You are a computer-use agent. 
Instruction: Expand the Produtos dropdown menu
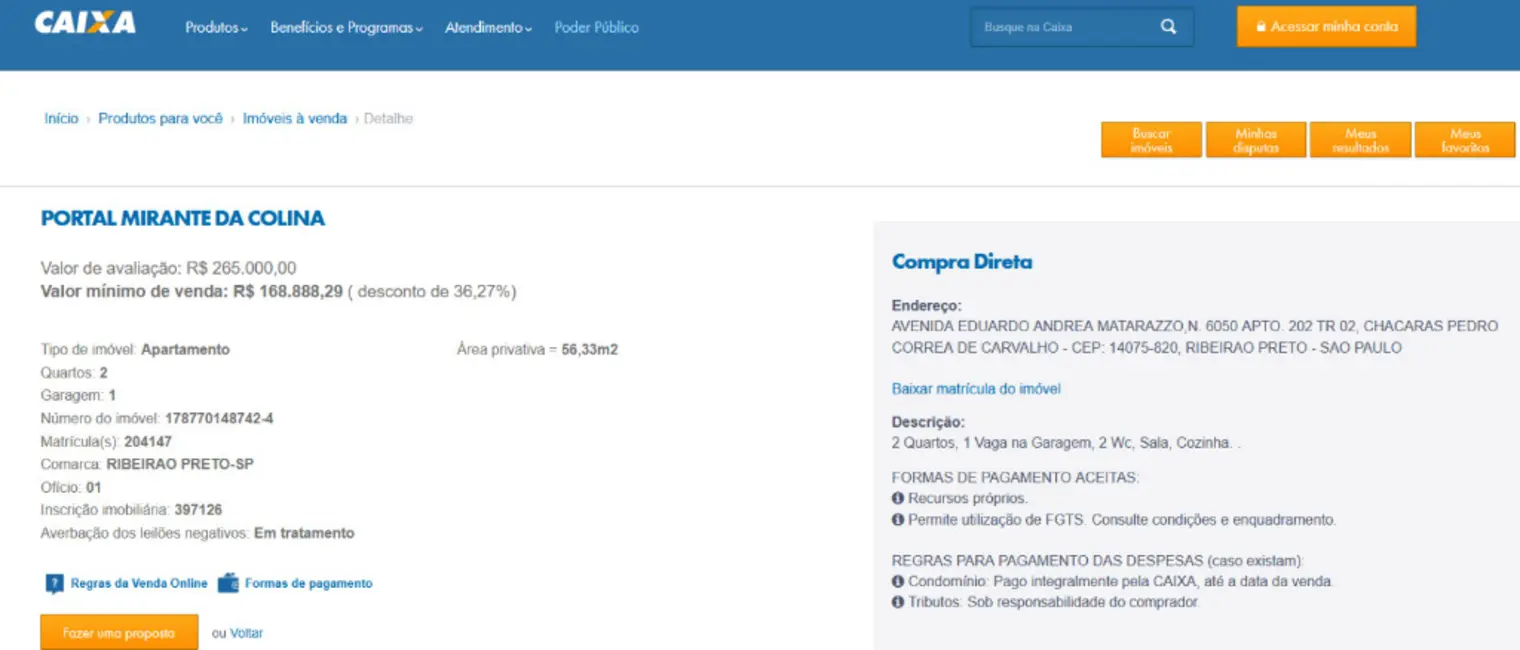pos(216,28)
